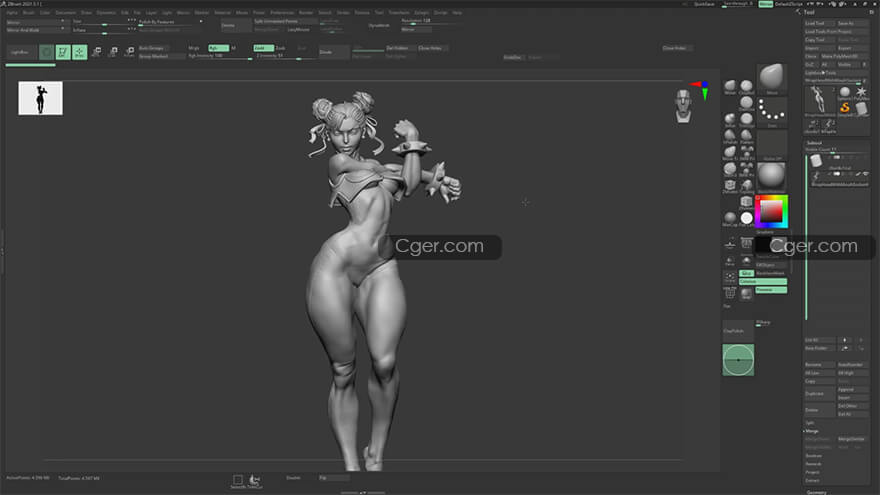Adjust the DynaMesh Resolution 128 slider
Screen dimensions: 880x495
(x=431, y=21)
